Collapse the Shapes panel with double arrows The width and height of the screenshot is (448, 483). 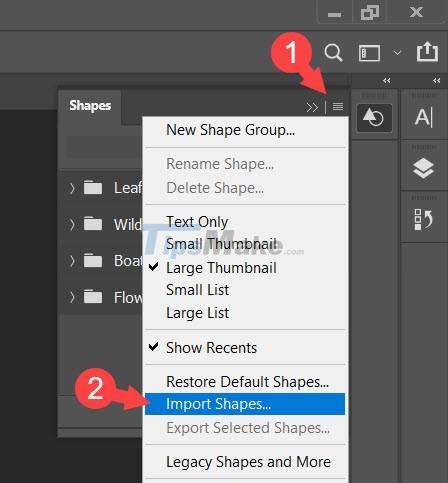pos(312,107)
